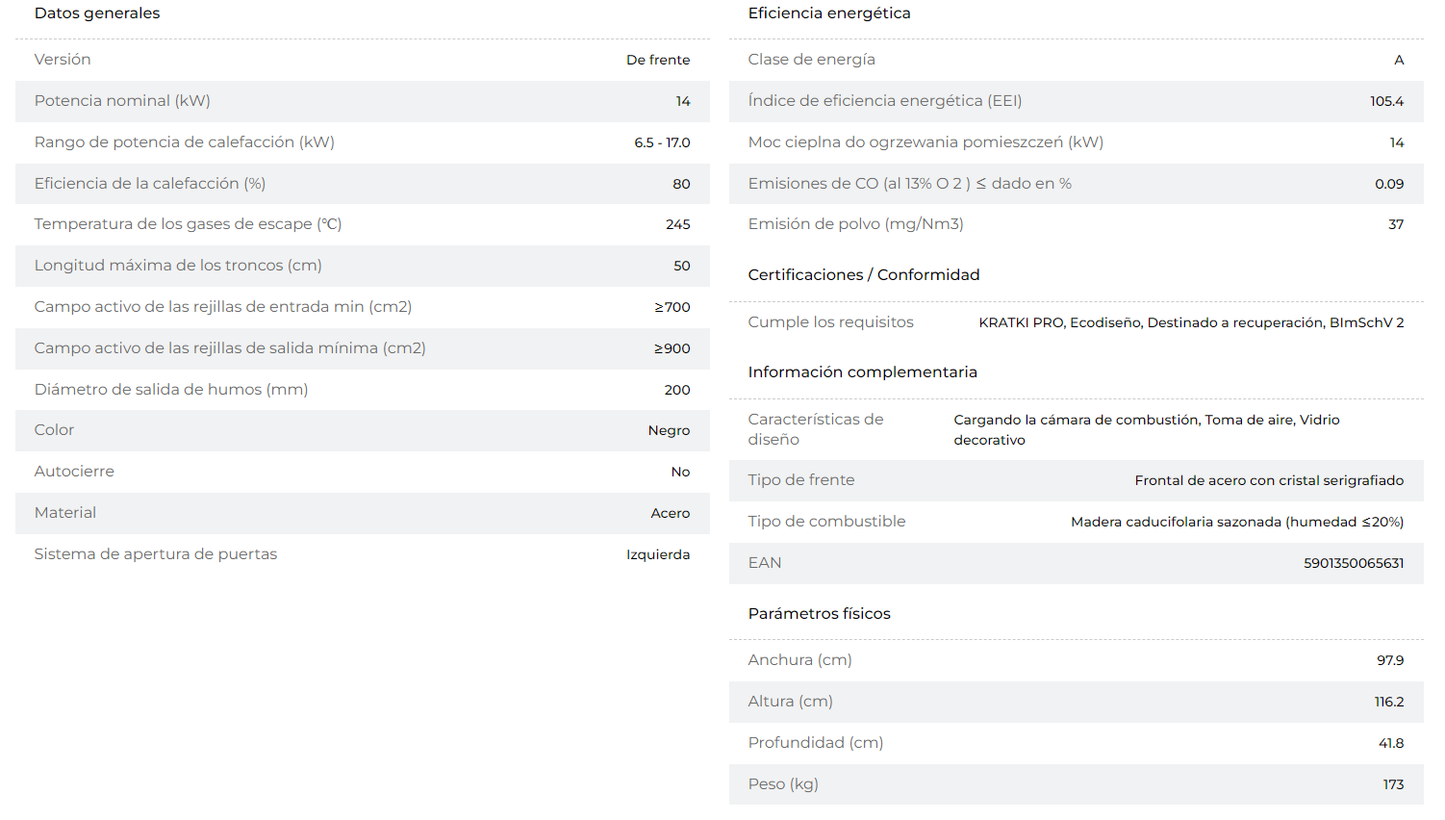This screenshot has width=1445, height=820.
Task: Click the Cumple los requisitos KRATKI PRO text
Action: point(1191,323)
